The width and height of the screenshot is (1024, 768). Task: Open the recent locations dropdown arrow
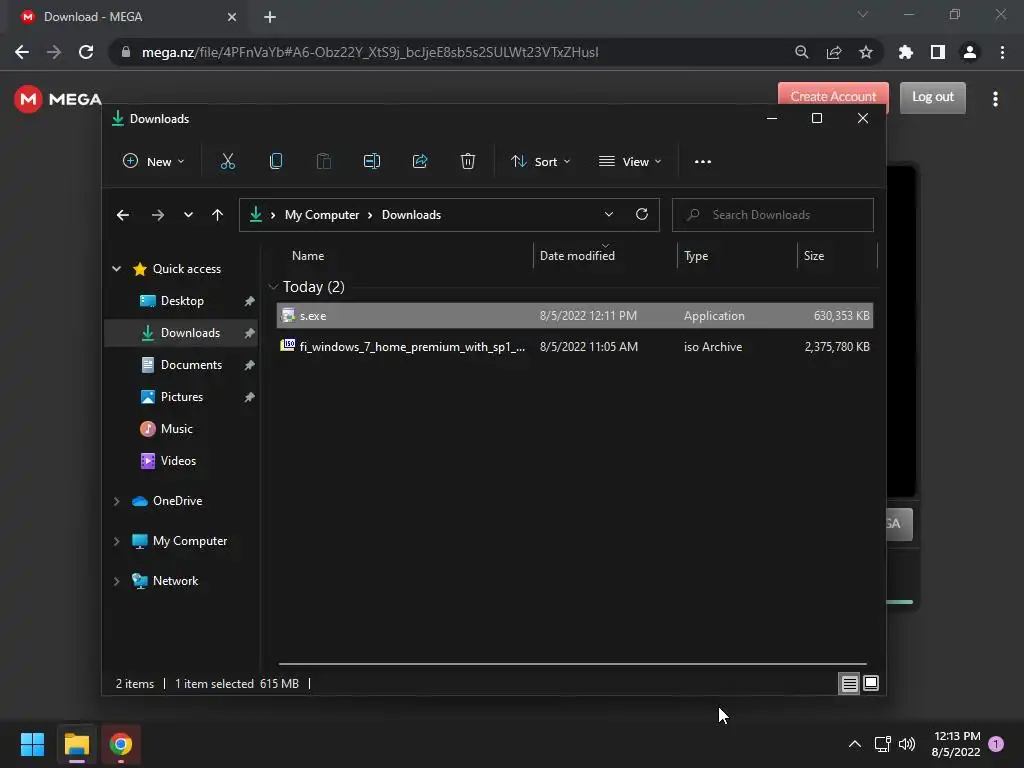(x=188, y=215)
